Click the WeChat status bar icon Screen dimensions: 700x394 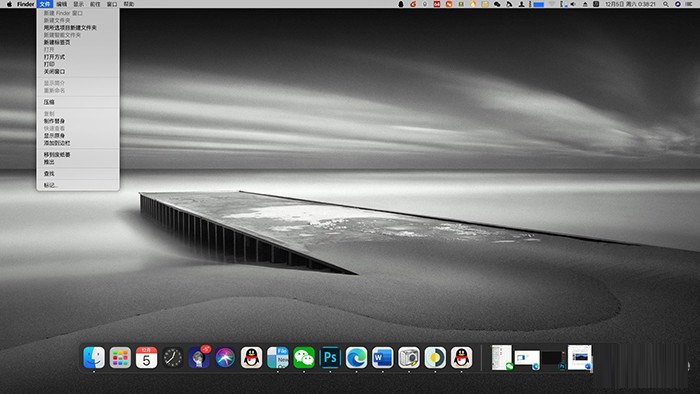pyautogui.click(x=497, y=4)
